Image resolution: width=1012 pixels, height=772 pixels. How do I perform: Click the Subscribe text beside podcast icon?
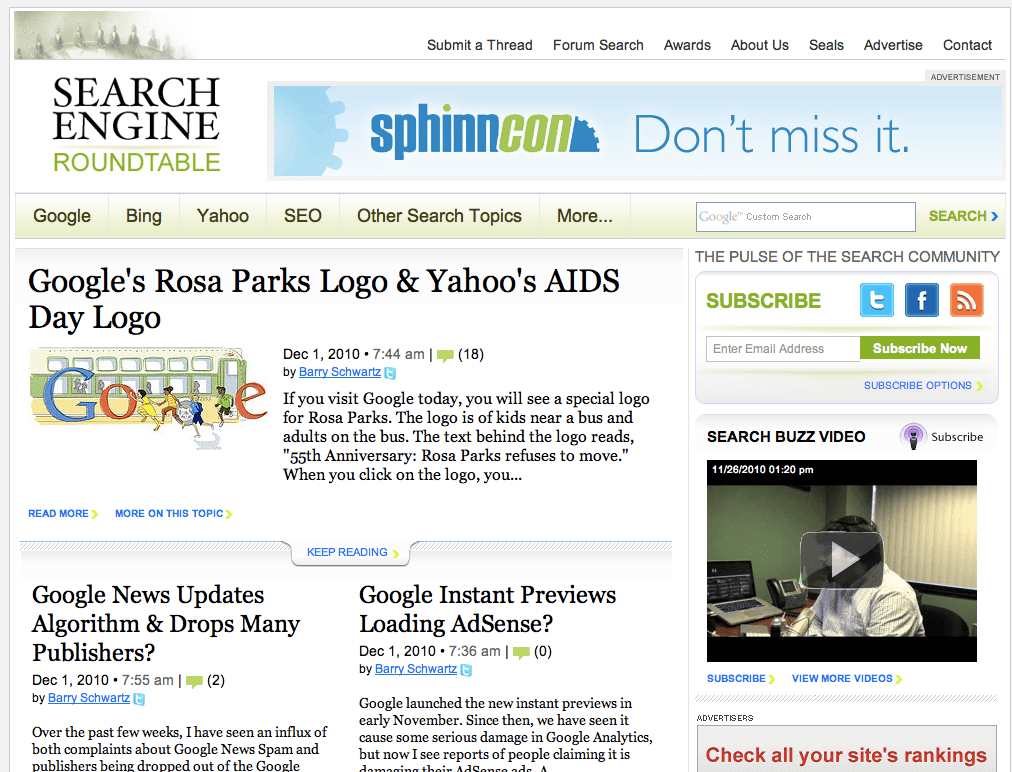957,437
